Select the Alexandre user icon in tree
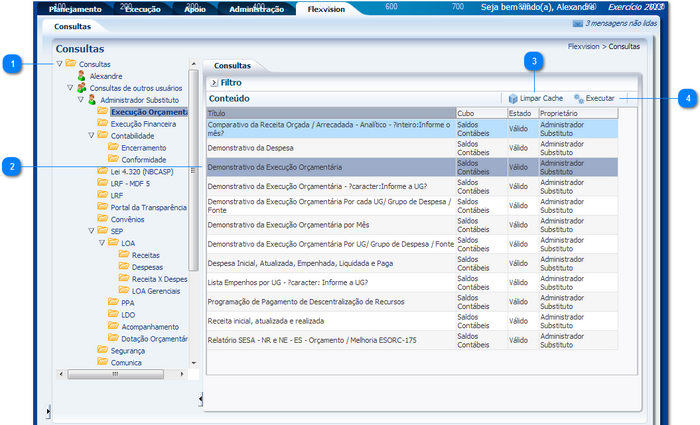 tap(81, 75)
